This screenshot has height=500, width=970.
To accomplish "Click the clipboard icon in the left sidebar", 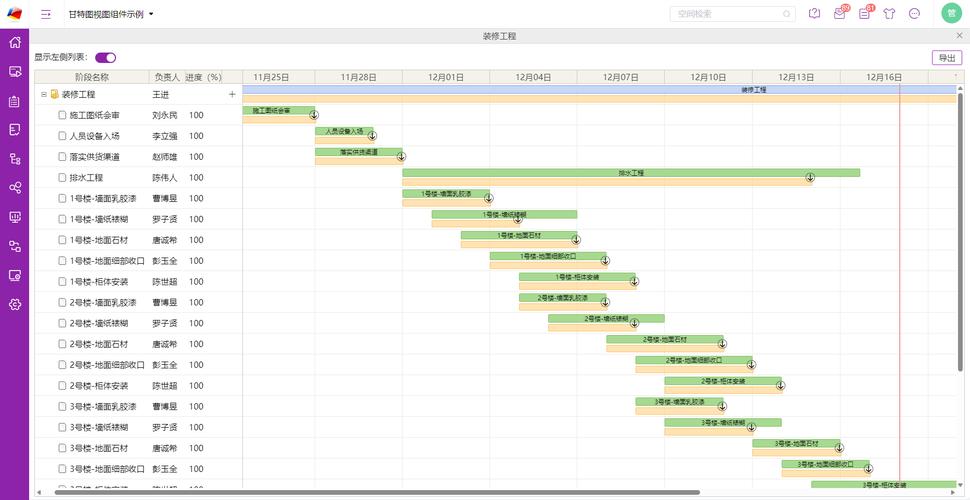I will 15,101.
